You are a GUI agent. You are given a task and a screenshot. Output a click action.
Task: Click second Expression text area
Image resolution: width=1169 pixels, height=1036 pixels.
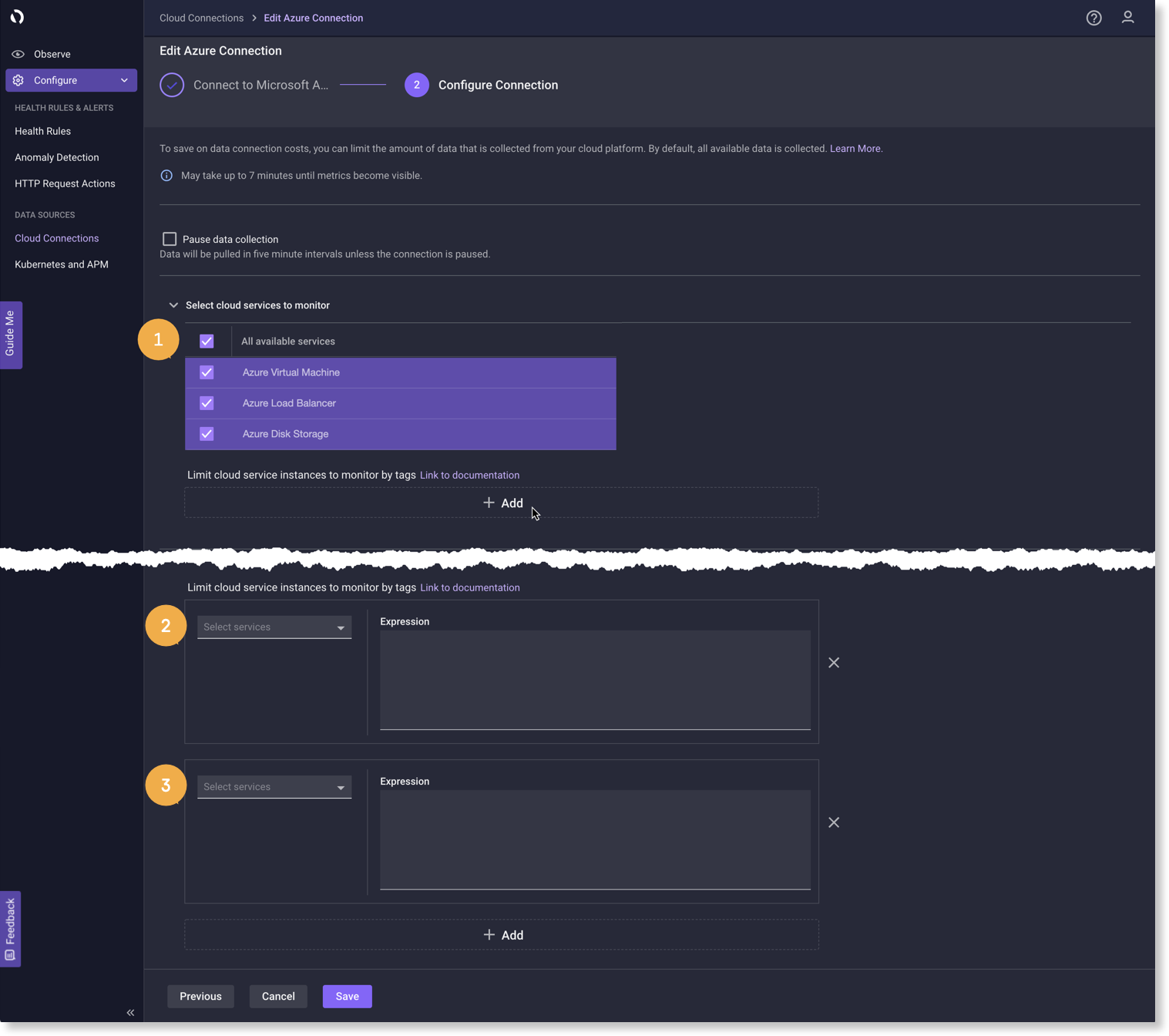[595, 839]
